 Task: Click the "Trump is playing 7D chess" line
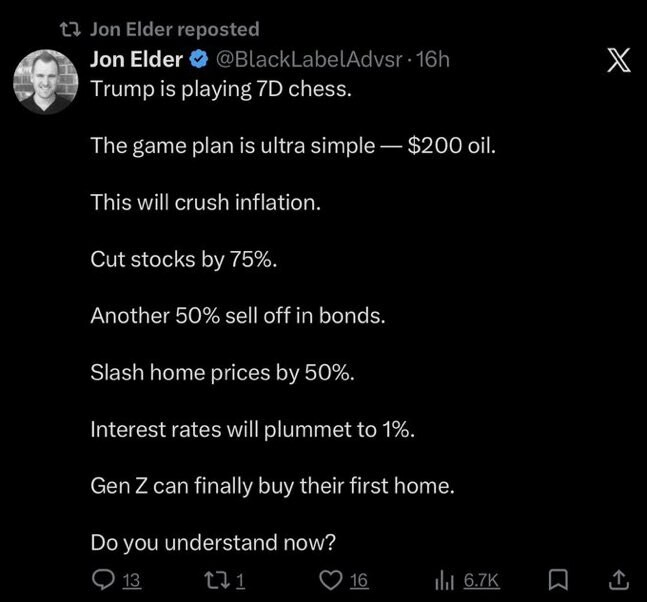[221, 87]
